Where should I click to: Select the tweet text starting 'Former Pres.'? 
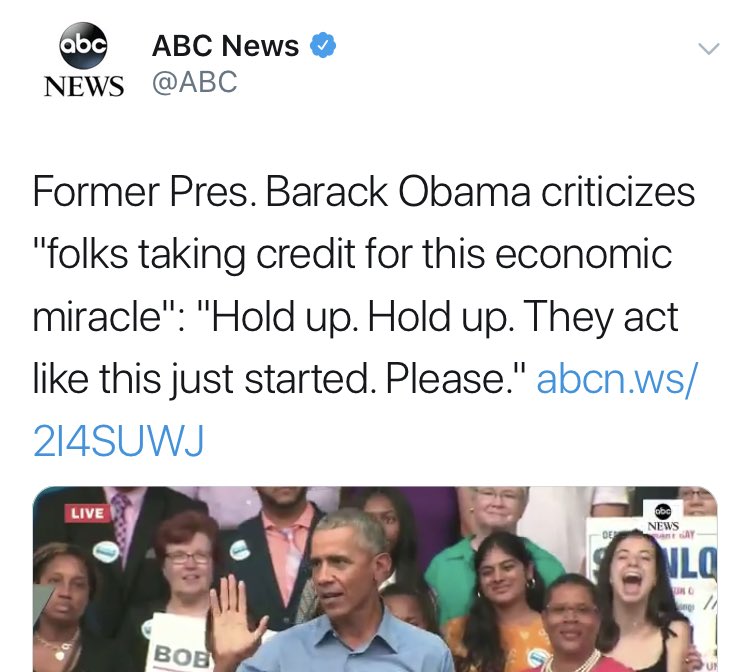(364, 316)
